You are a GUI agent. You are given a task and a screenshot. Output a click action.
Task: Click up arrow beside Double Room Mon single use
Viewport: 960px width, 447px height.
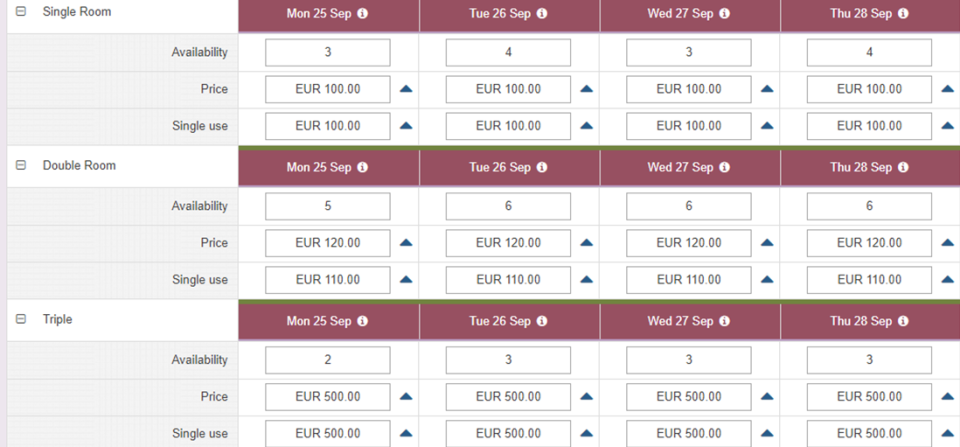click(406, 280)
